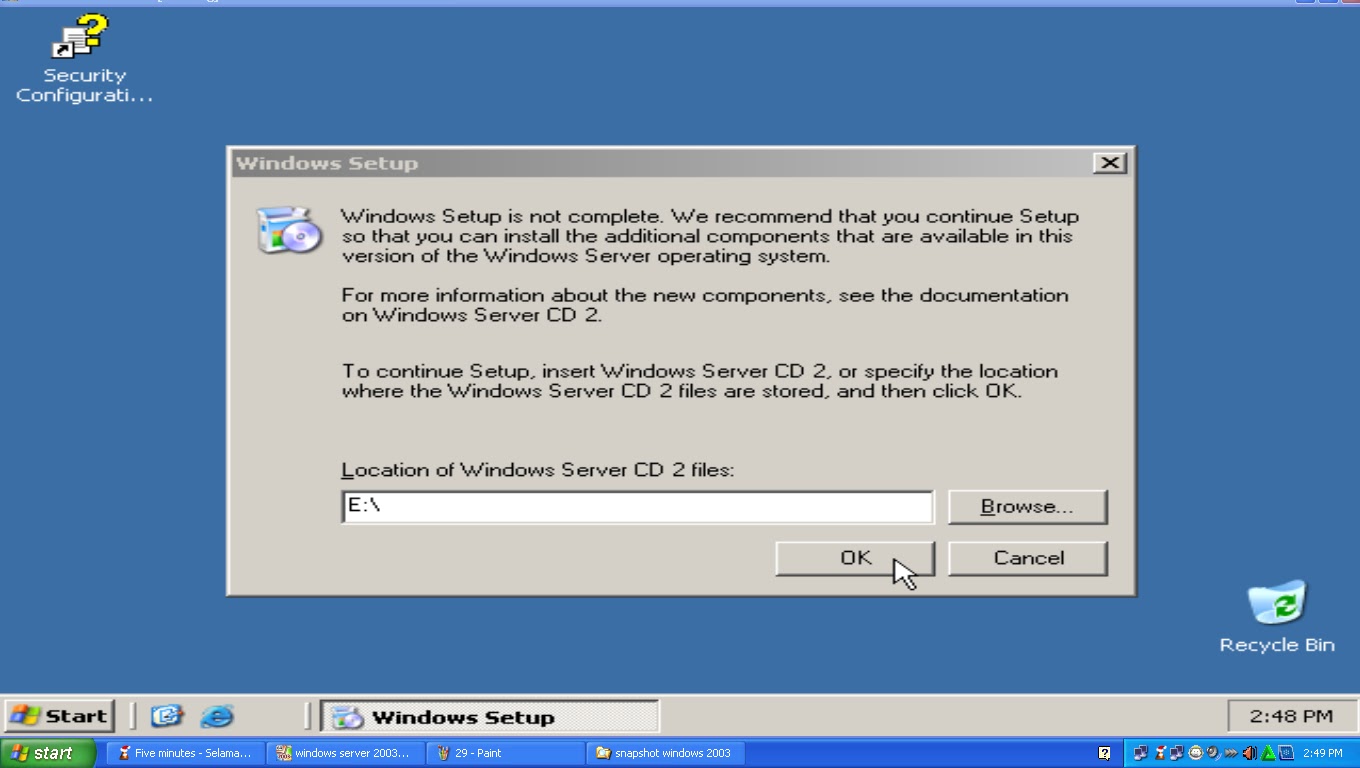Image resolution: width=1360 pixels, height=768 pixels.
Task: Click the first network computers tray icon
Action: click(x=1141, y=753)
